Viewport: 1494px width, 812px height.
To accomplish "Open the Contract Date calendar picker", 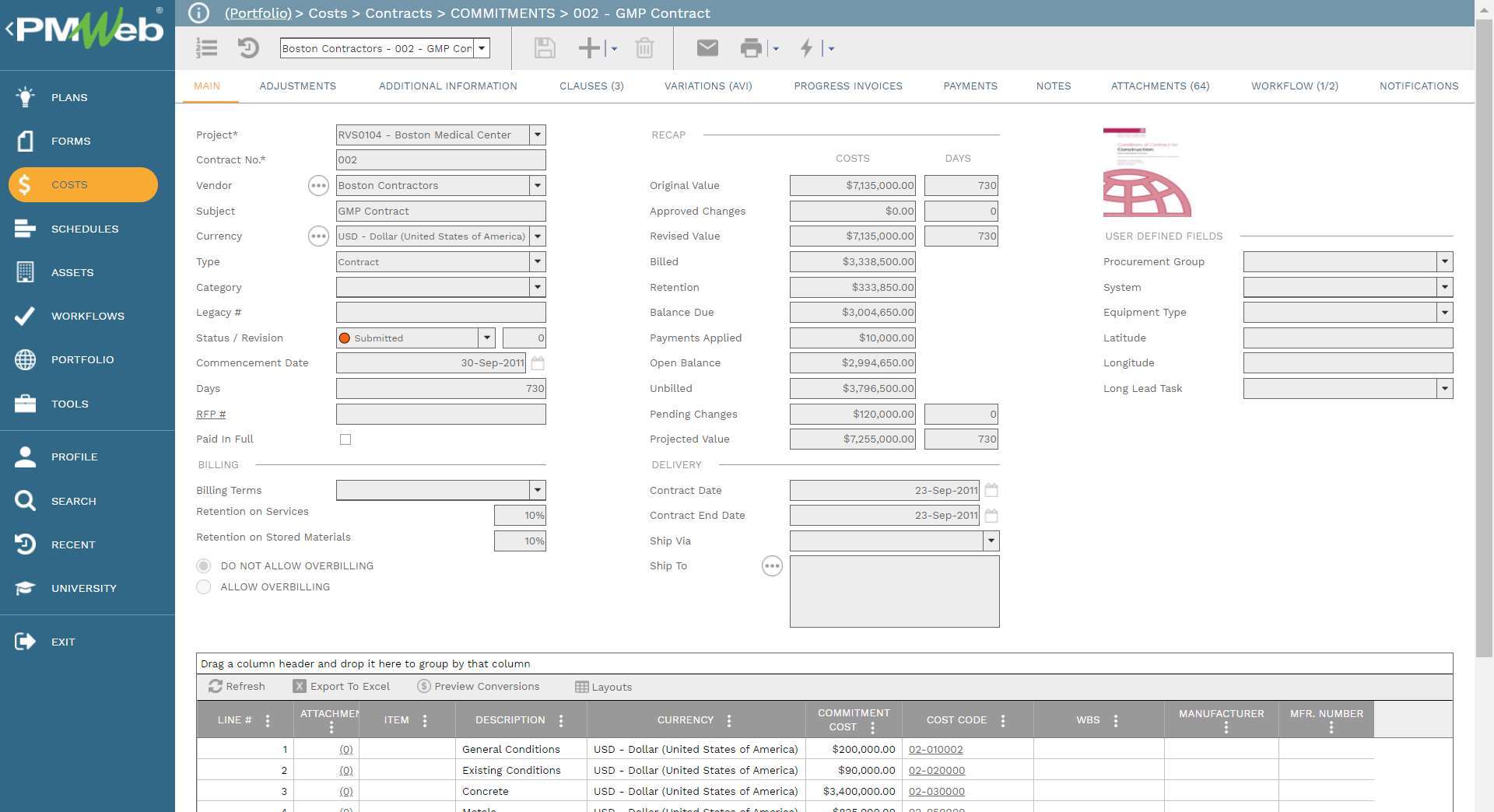I will (x=991, y=490).
